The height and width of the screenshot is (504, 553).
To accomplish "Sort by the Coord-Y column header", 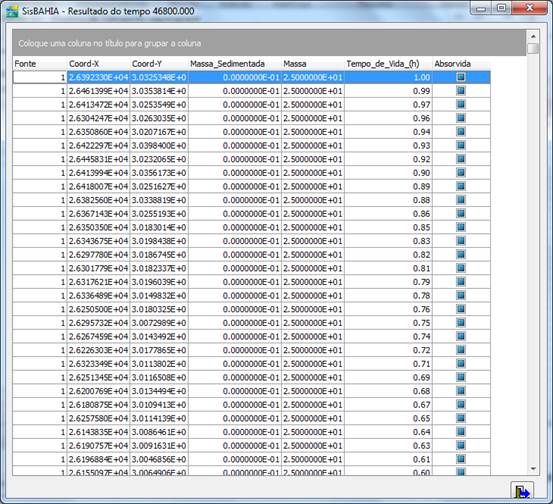I will [x=159, y=64].
